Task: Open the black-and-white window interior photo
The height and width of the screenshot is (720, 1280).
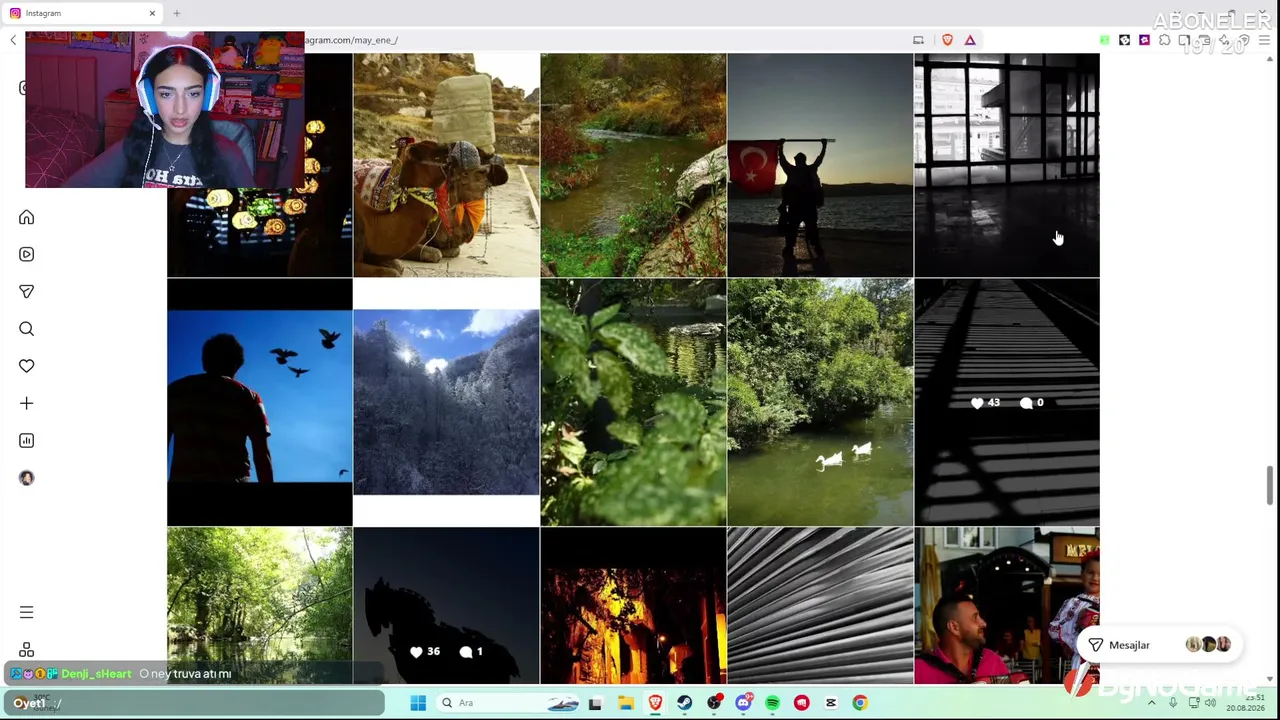Action: tap(1007, 165)
